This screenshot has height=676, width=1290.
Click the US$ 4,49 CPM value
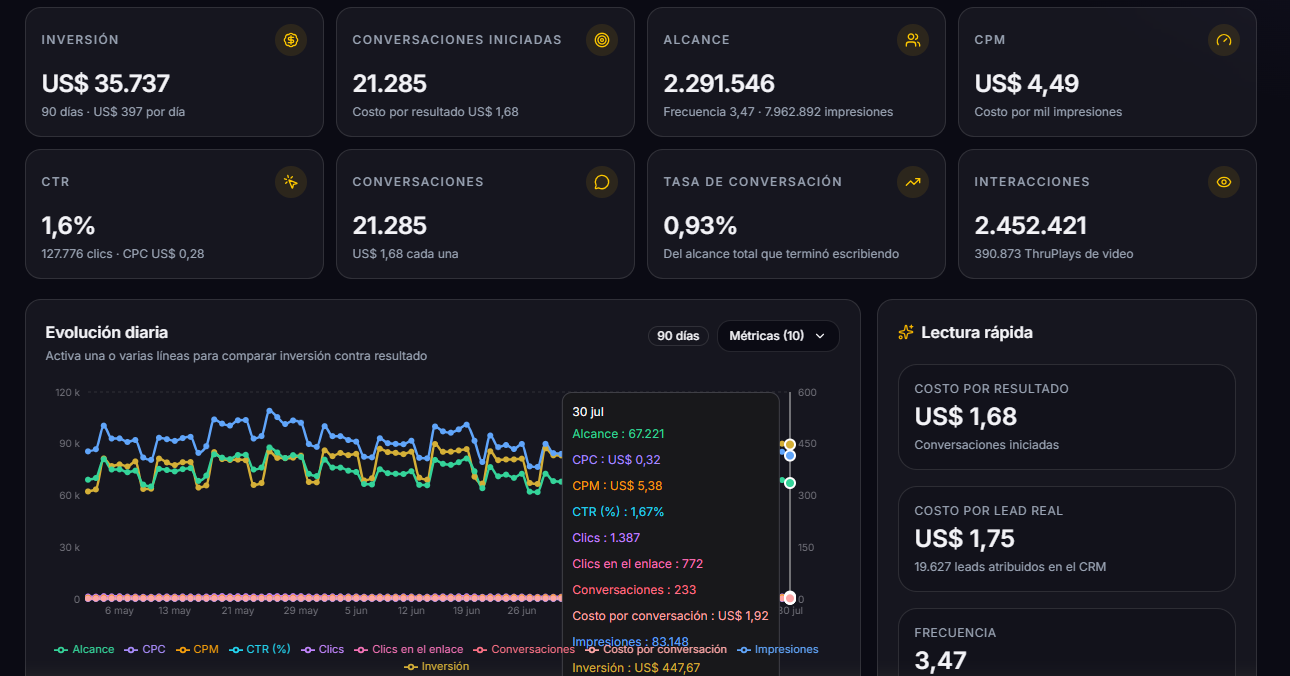[x=1027, y=83]
